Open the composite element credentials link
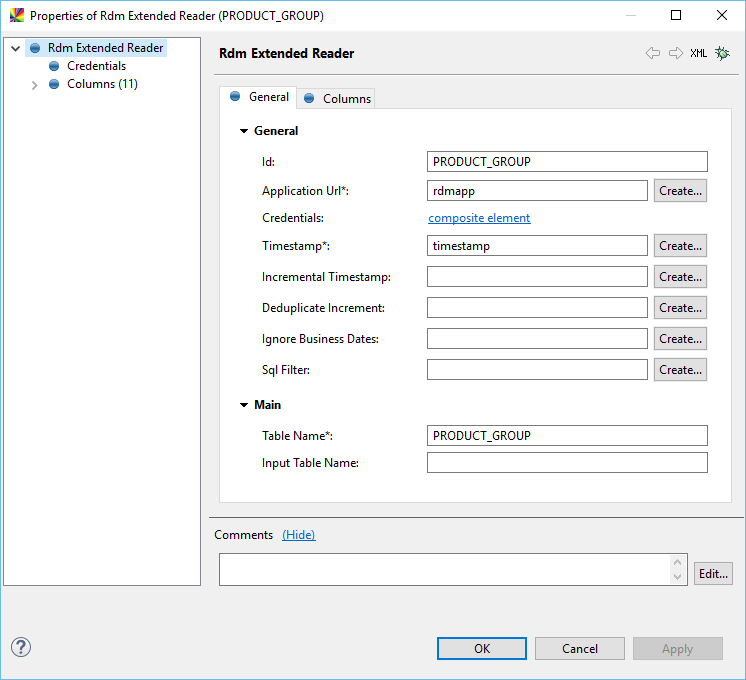The image size is (746, 680). pyautogui.click(x=479, y=218)
